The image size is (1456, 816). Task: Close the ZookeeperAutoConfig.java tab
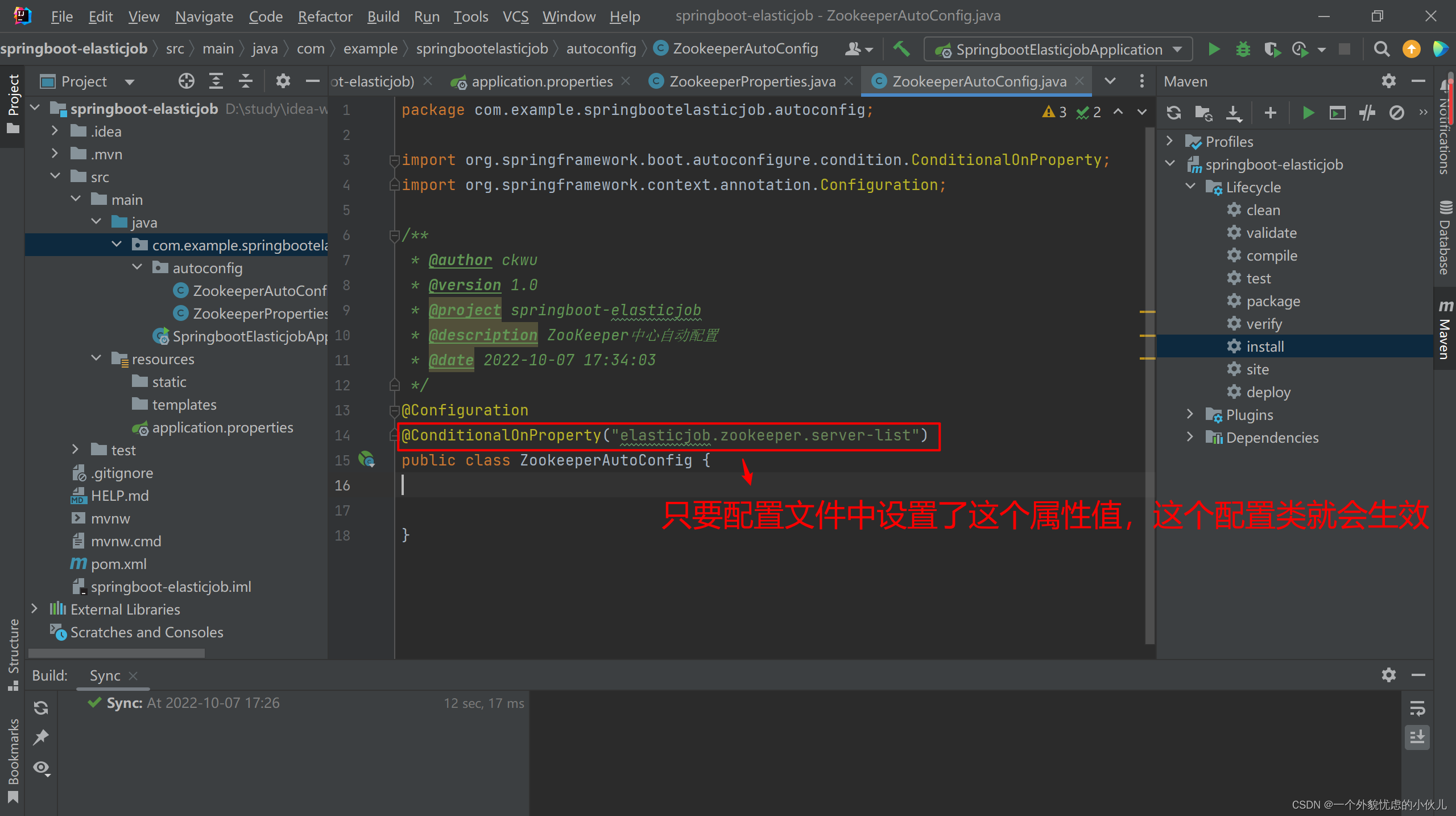[1079, 81]
